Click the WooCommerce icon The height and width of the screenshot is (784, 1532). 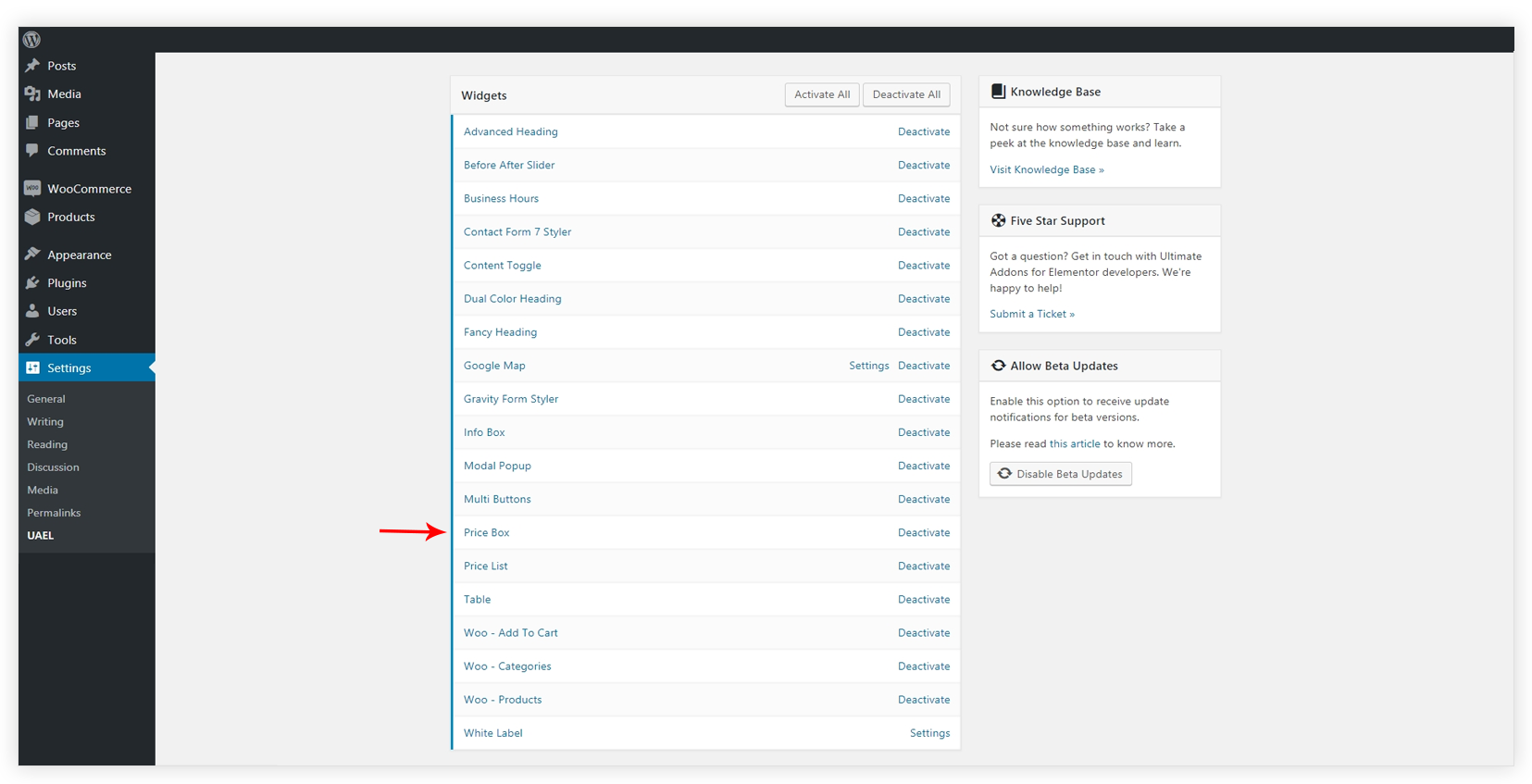32,188
